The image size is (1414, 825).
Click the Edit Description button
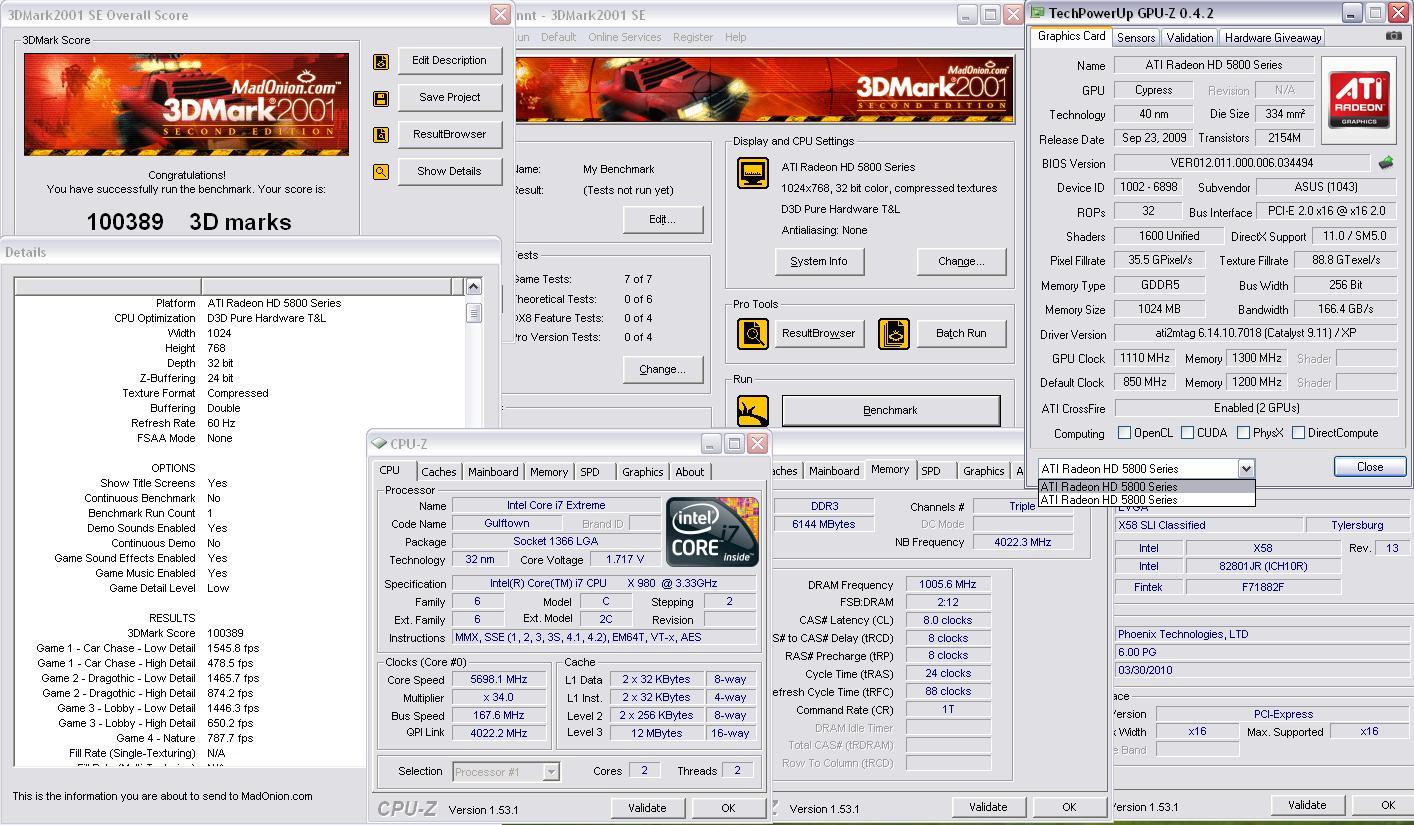click(449, 61)
